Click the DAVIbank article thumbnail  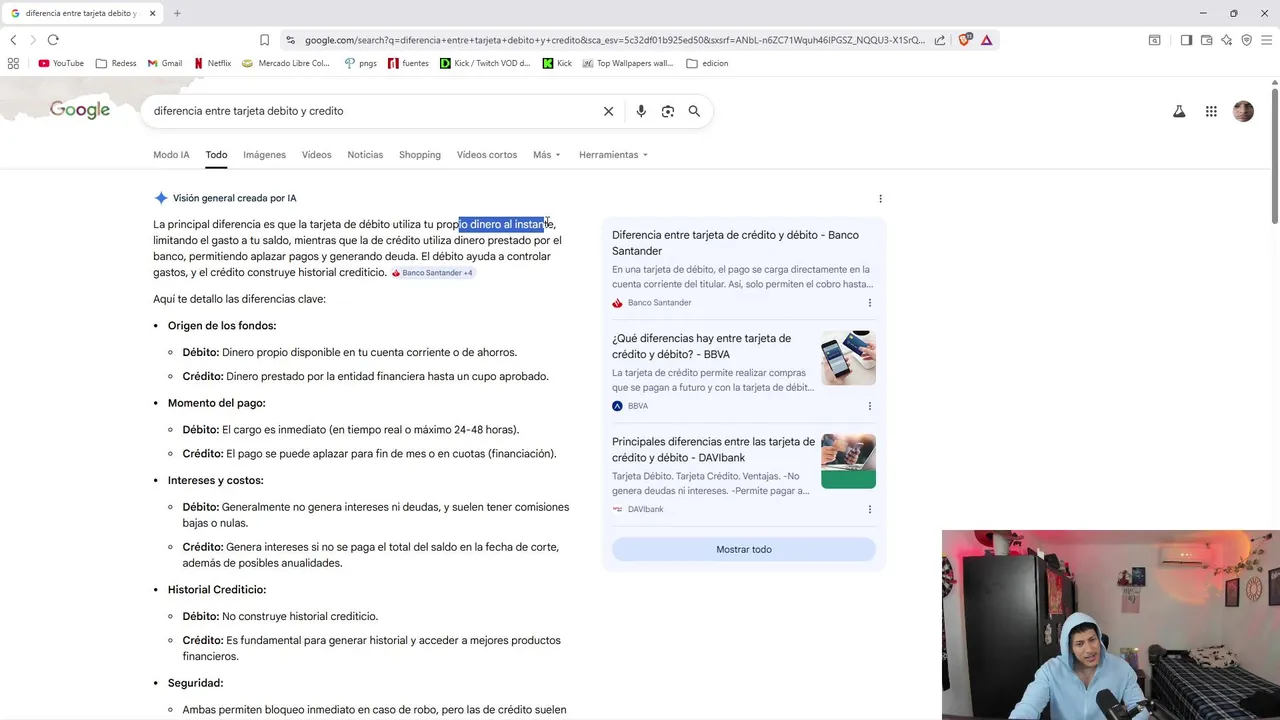[x=848, y=461]
